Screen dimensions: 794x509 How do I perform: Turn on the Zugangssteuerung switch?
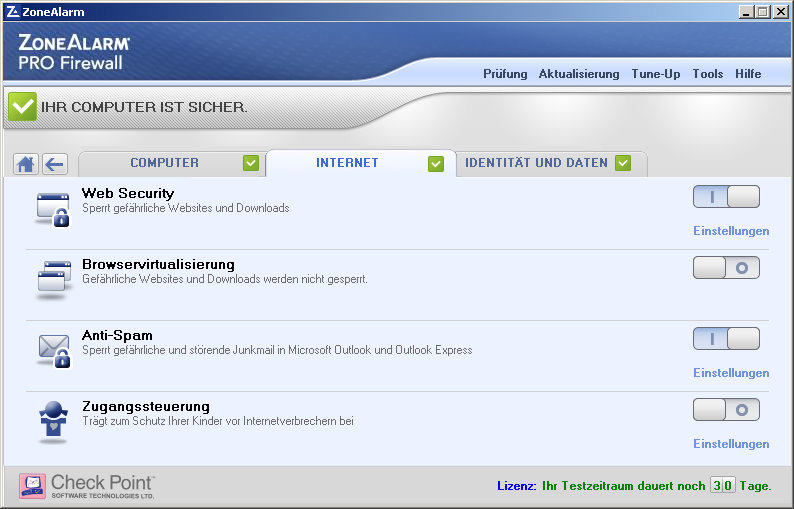click(726, 409)
